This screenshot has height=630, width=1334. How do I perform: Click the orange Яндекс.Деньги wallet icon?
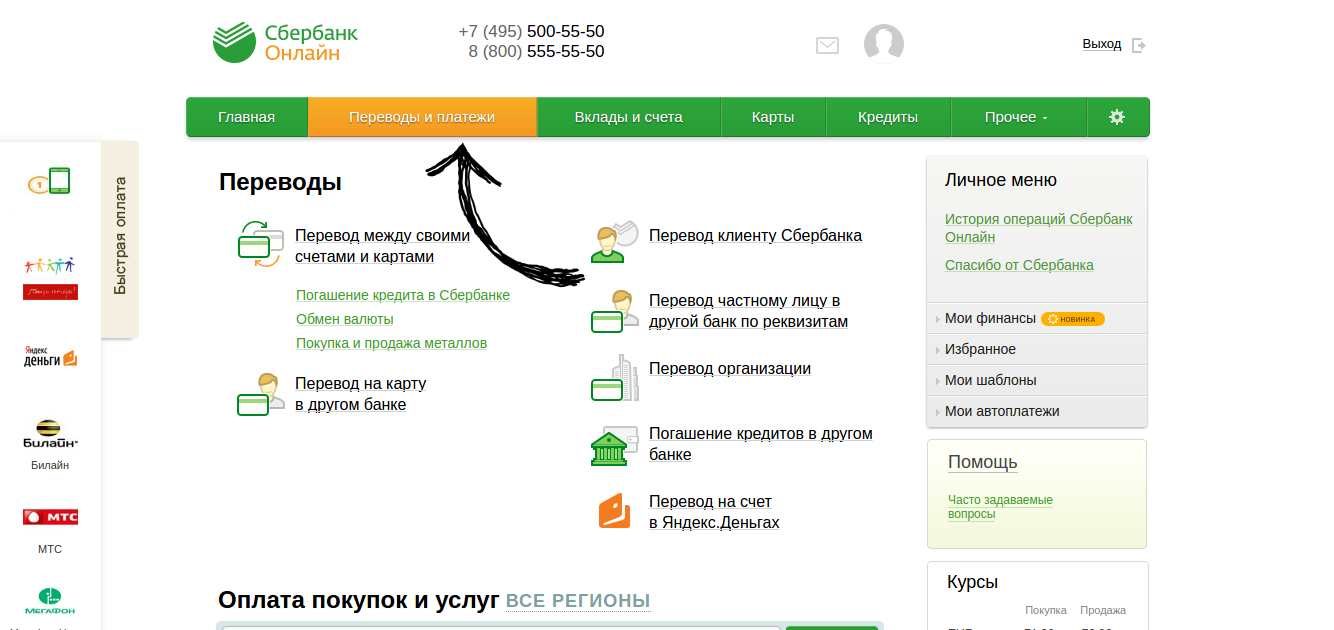tap(614, 511)
